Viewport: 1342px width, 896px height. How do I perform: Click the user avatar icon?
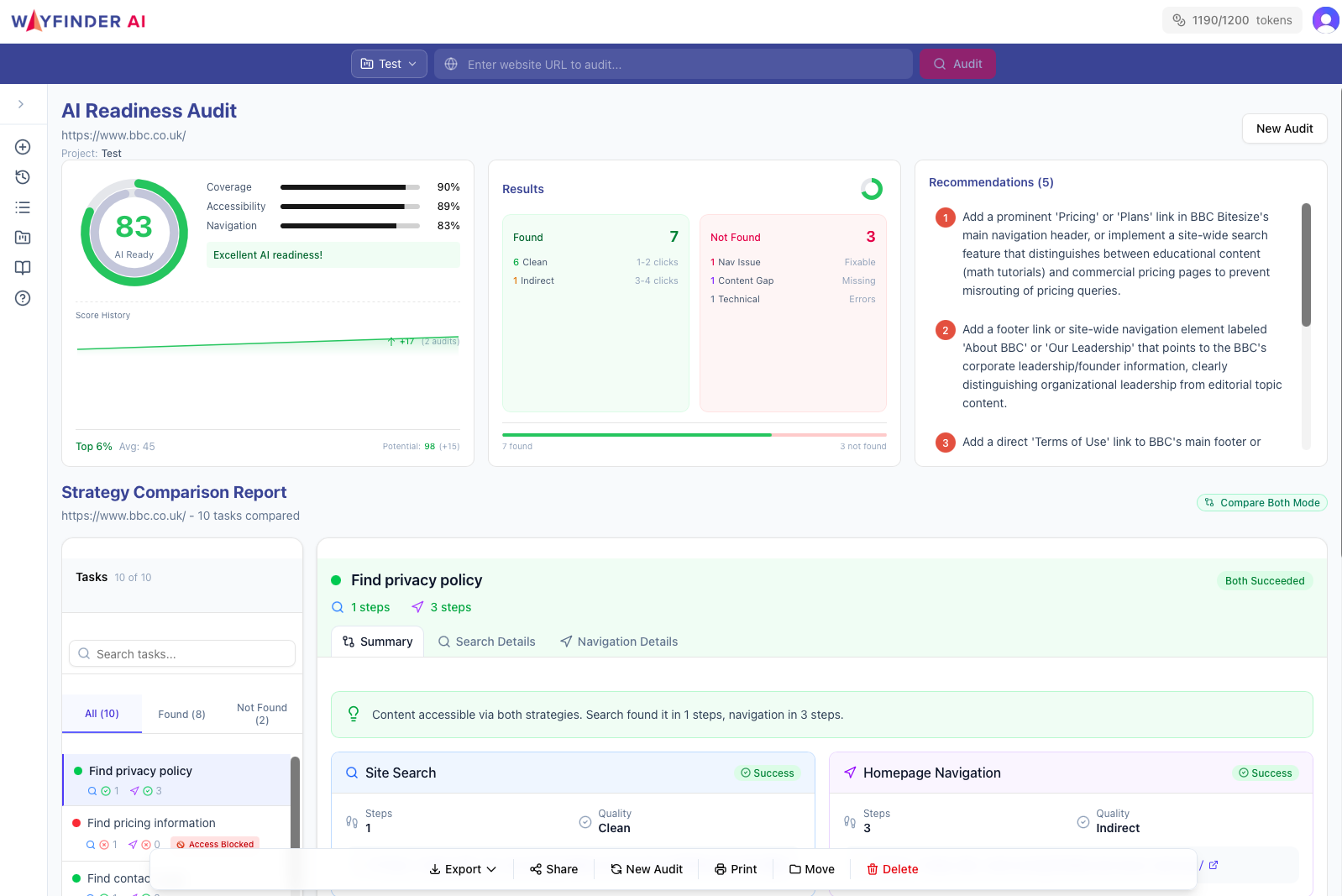click(1325, 20)
